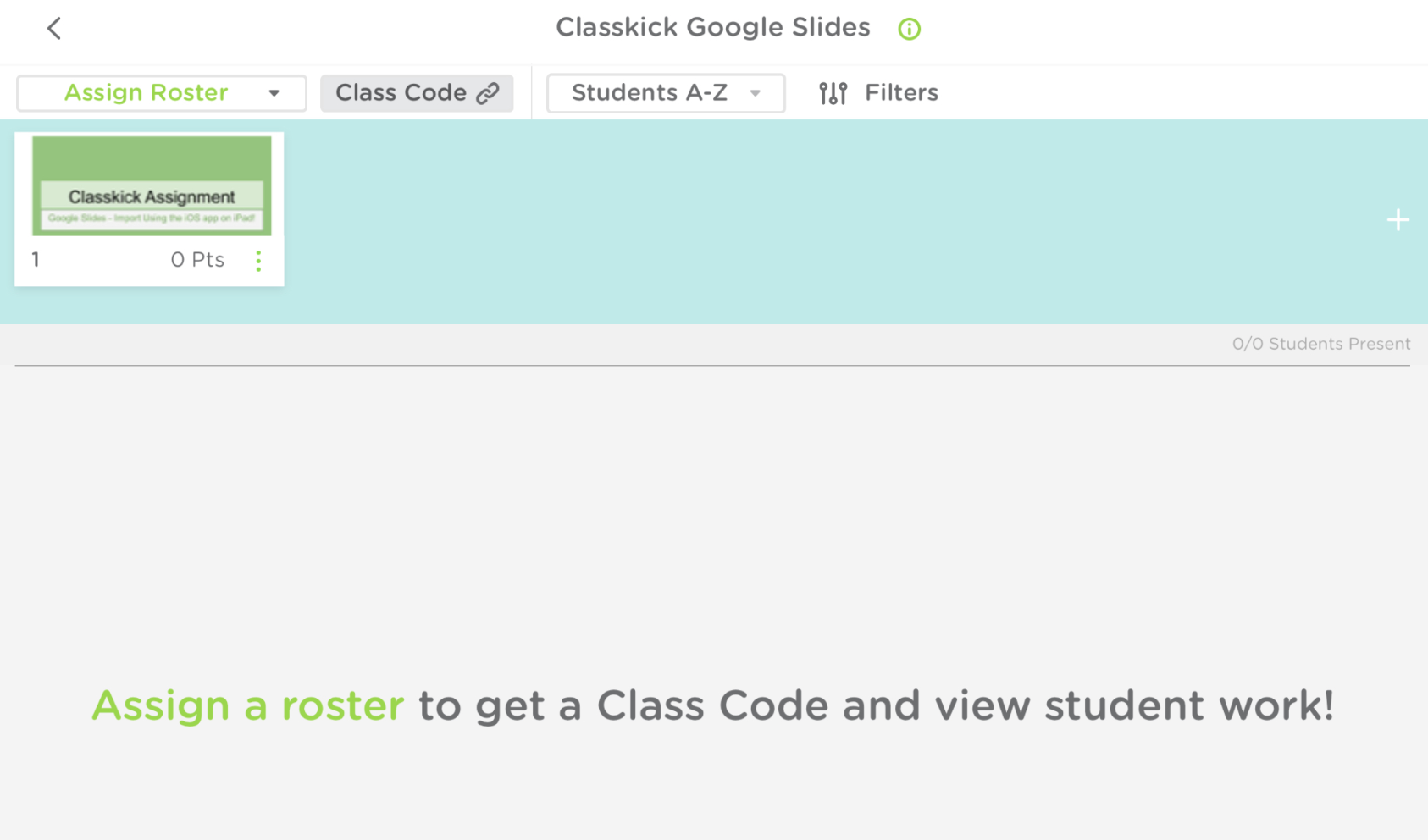The image size is (1428, 840).
Task: Open the green info icon beside title
Action: click(909, 29)
